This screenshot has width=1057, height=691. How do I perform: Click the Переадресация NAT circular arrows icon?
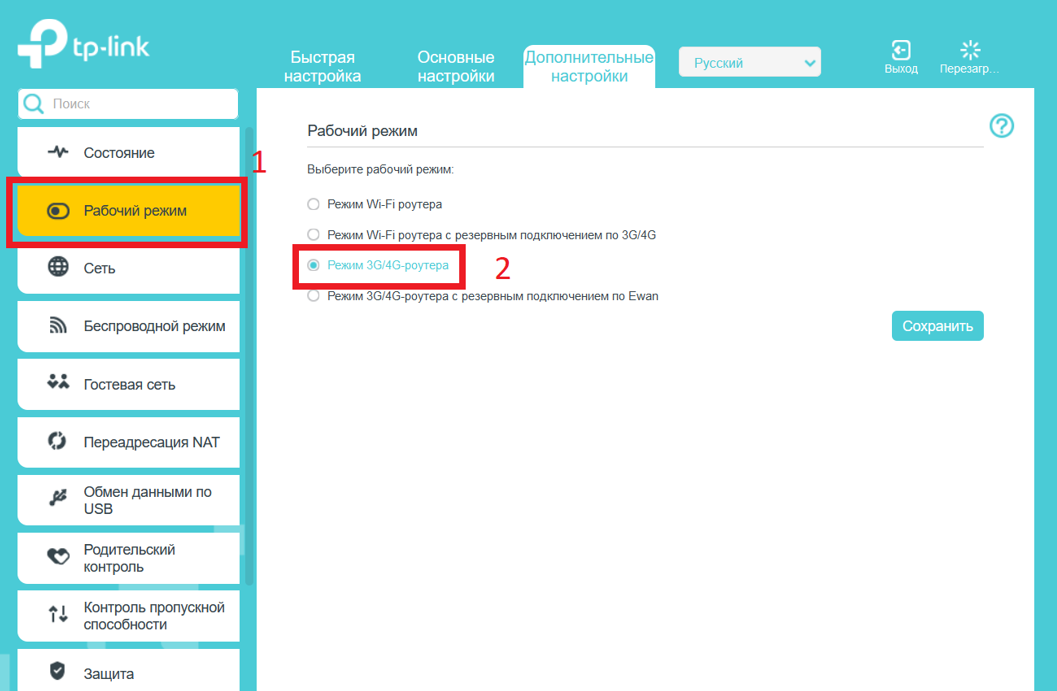[58, 441]
